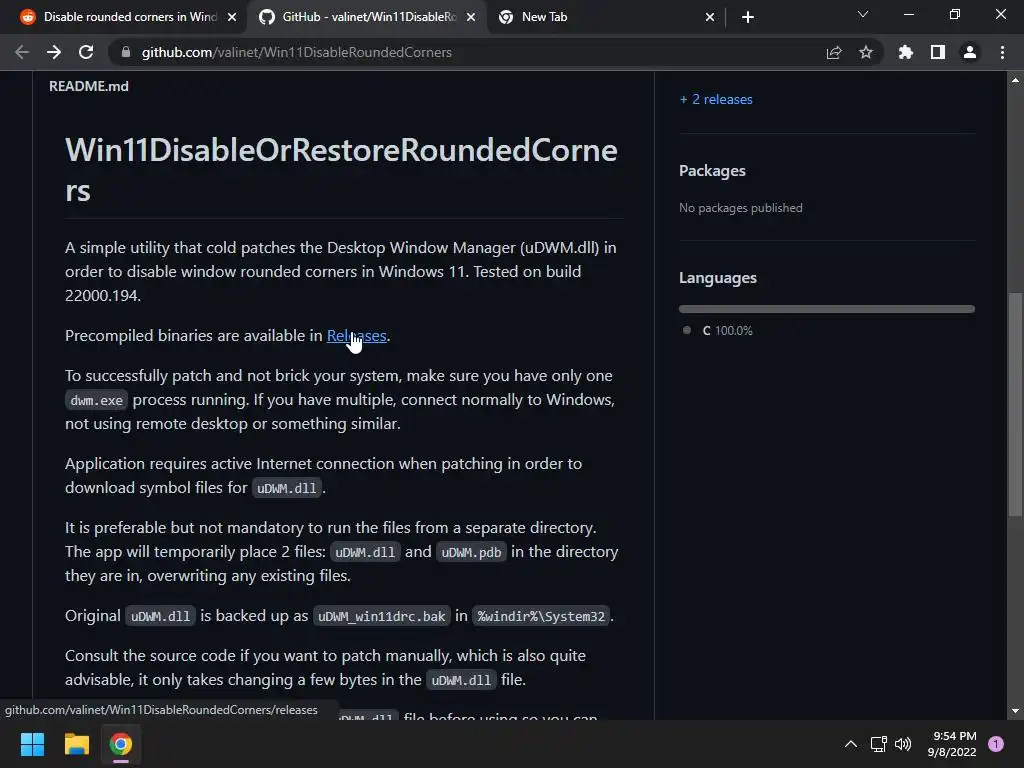The image size is (1024, 768).
Task: Toggle Chrome side panel
Action: coord(937,52)
